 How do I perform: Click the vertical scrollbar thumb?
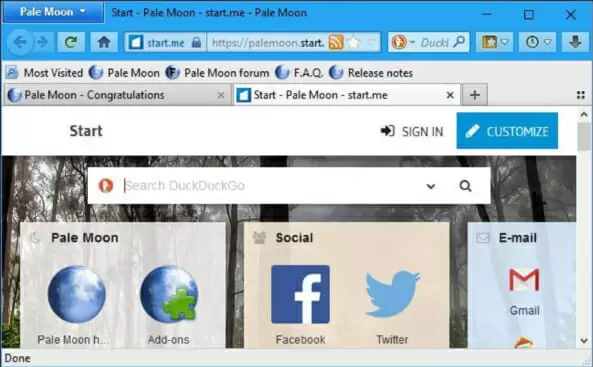pyautogui.click(x=584, y=136)
